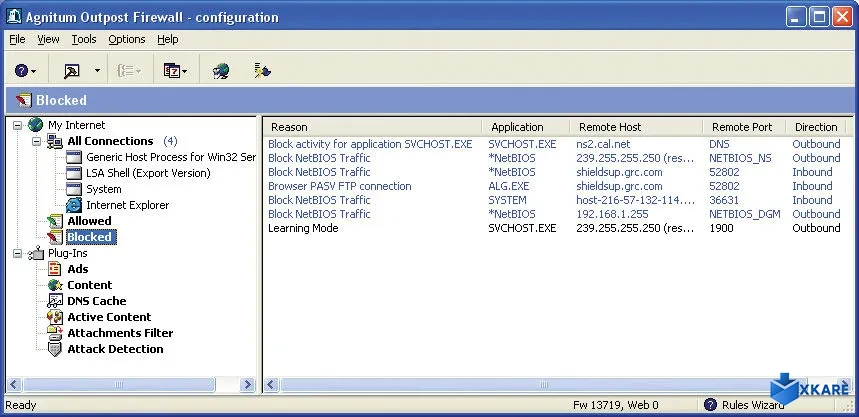Click the Help question mark toolbar icon
The image size is (859, 417).
coord(21,71)
